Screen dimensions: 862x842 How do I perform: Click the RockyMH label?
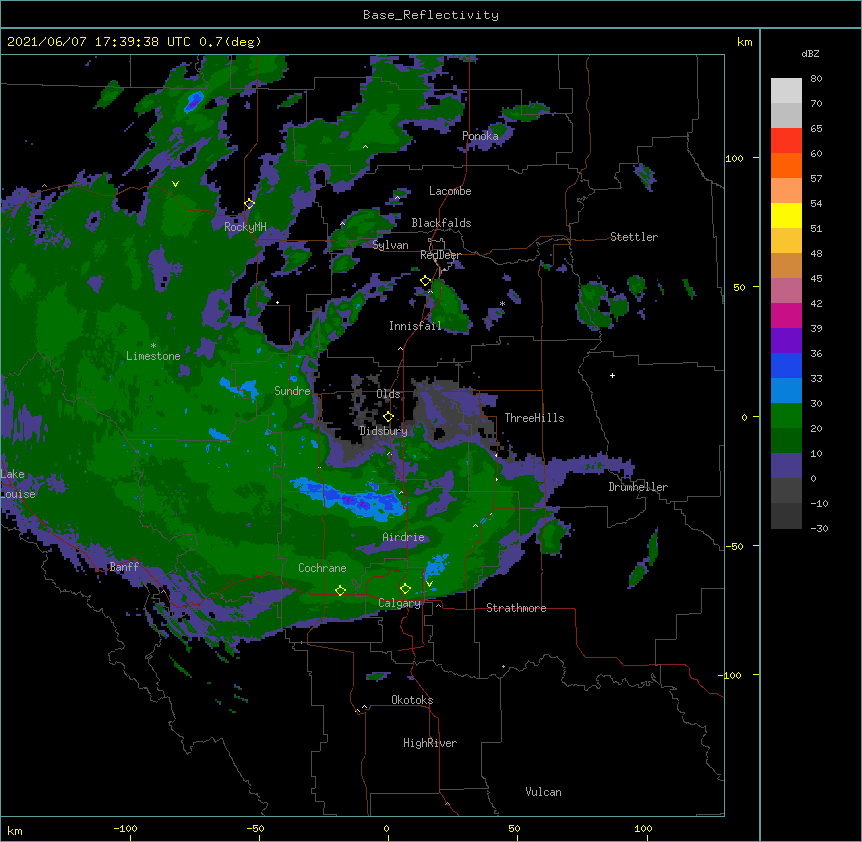pyautogui.click(x=245, y=226)
